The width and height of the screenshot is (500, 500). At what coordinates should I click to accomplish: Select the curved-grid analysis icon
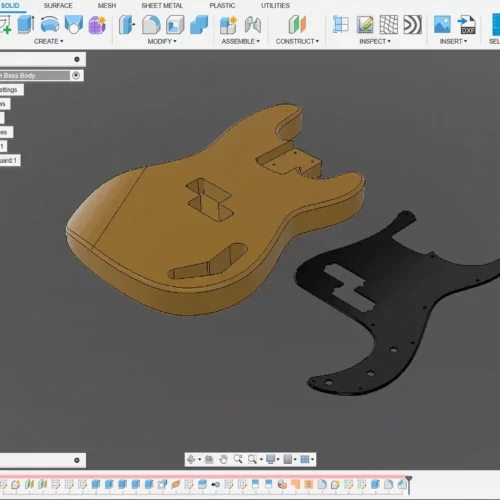pos(389,24)
